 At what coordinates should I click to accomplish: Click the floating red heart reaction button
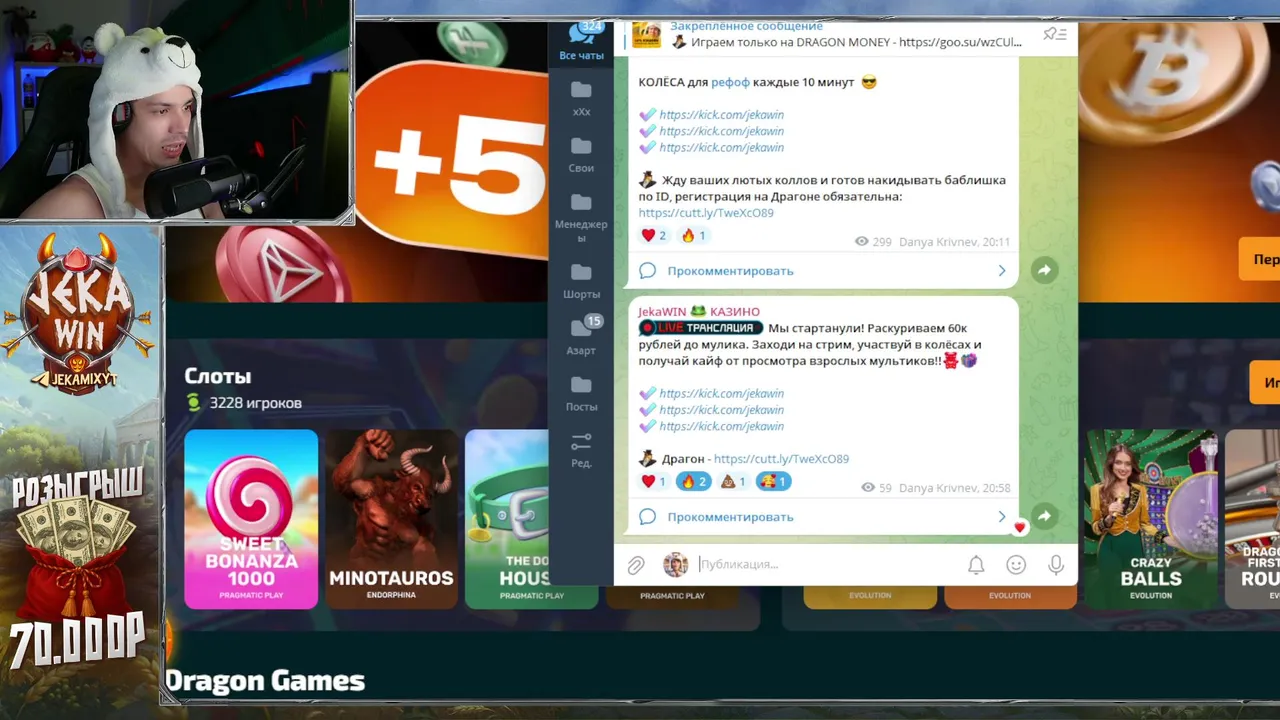(1019, 527)
